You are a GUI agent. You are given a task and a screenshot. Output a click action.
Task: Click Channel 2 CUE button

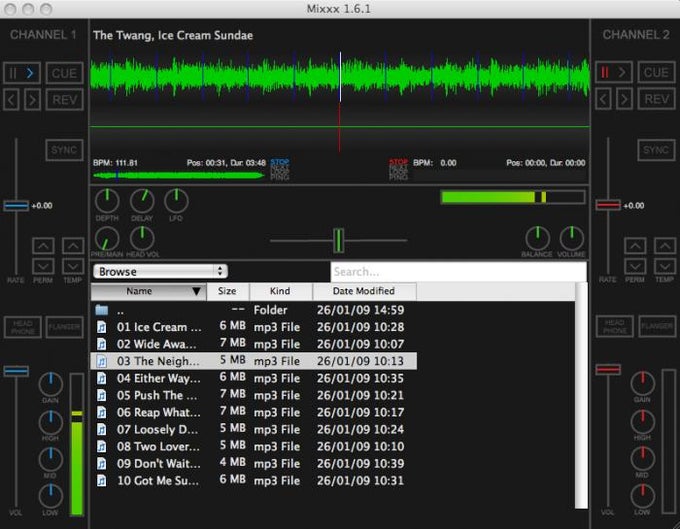pyautogui.click(x=656, y=72)
